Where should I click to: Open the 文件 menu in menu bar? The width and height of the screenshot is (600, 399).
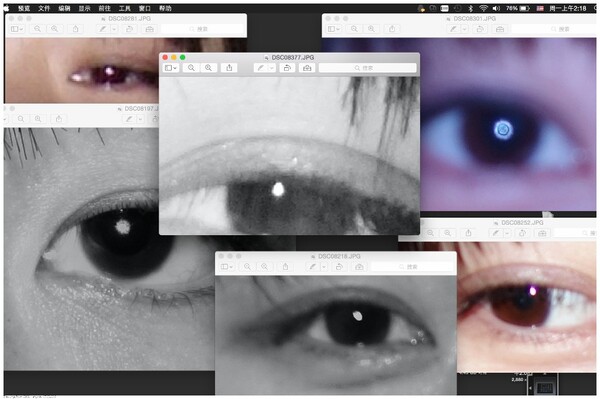coord(44,8)
